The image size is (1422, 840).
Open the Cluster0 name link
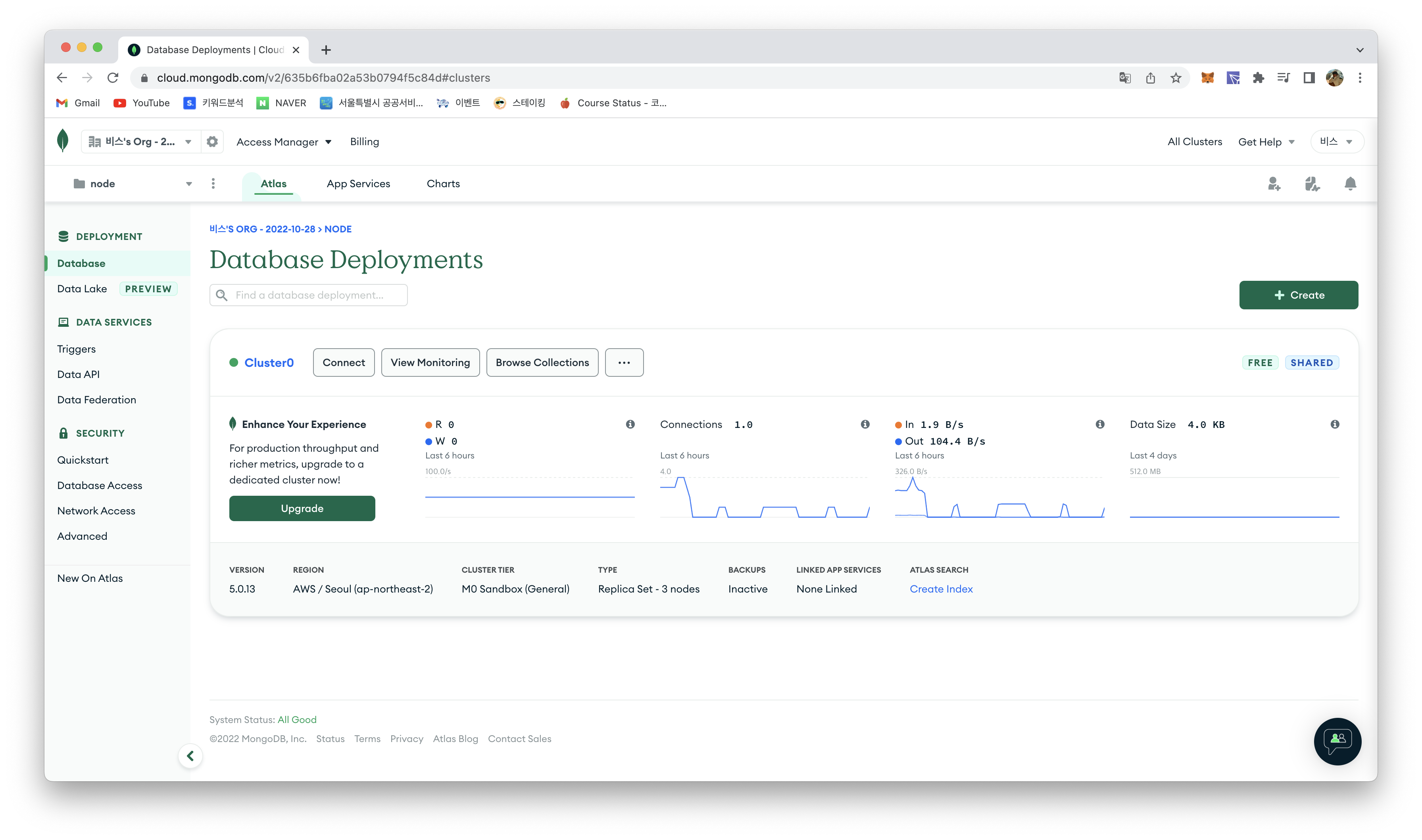[x=269, y=362]
